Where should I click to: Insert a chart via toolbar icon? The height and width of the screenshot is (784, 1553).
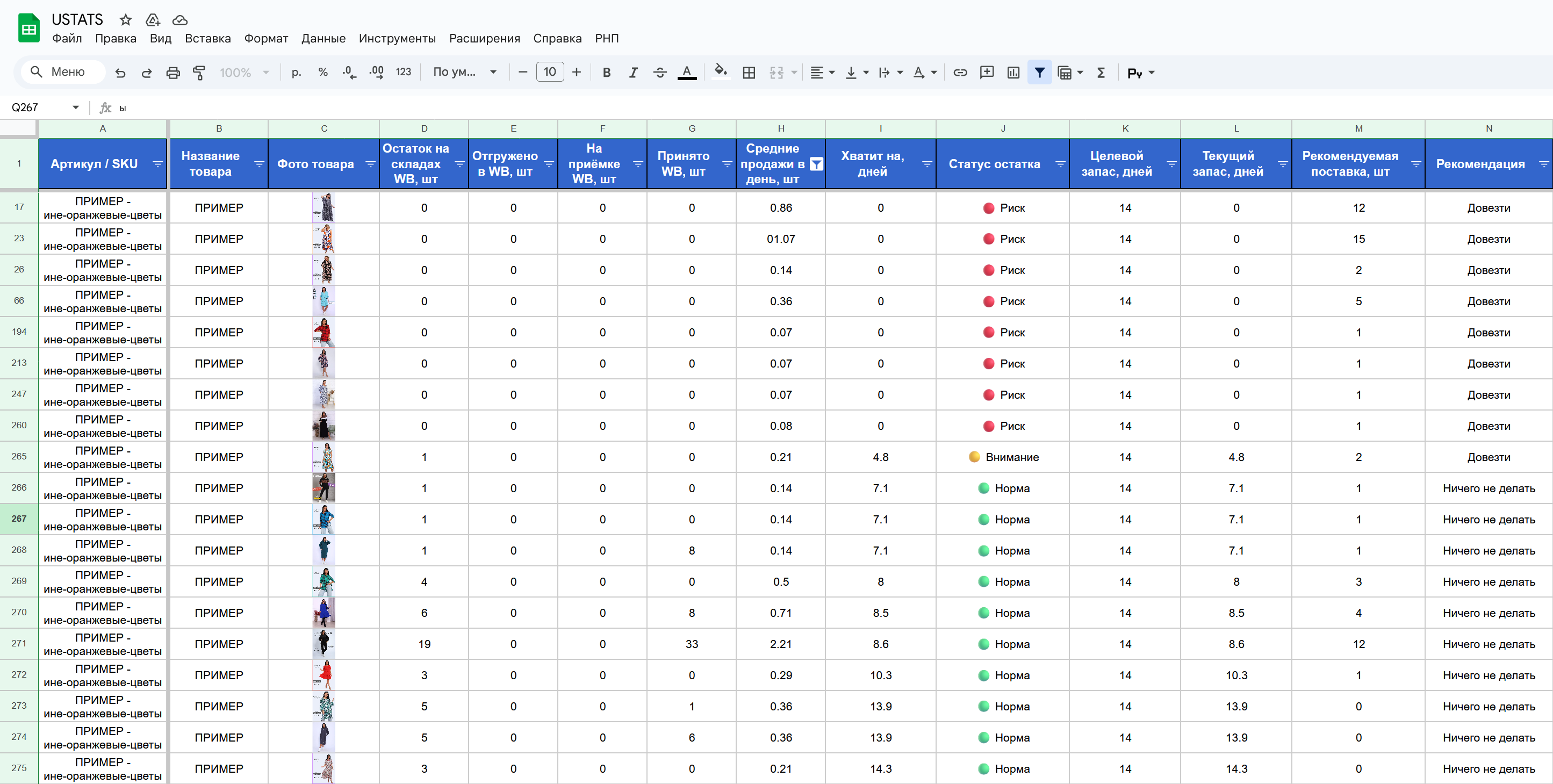click(1013, 73)
